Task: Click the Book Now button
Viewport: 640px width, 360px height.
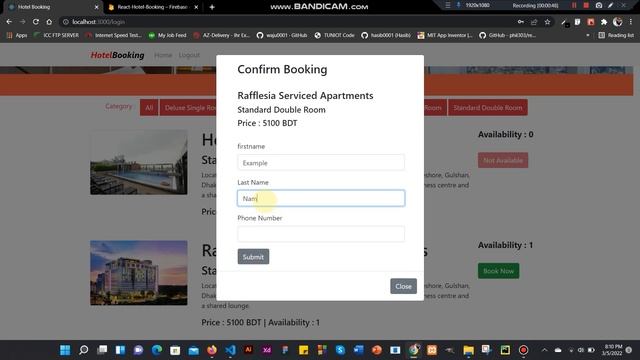Action: click(498, 271)
